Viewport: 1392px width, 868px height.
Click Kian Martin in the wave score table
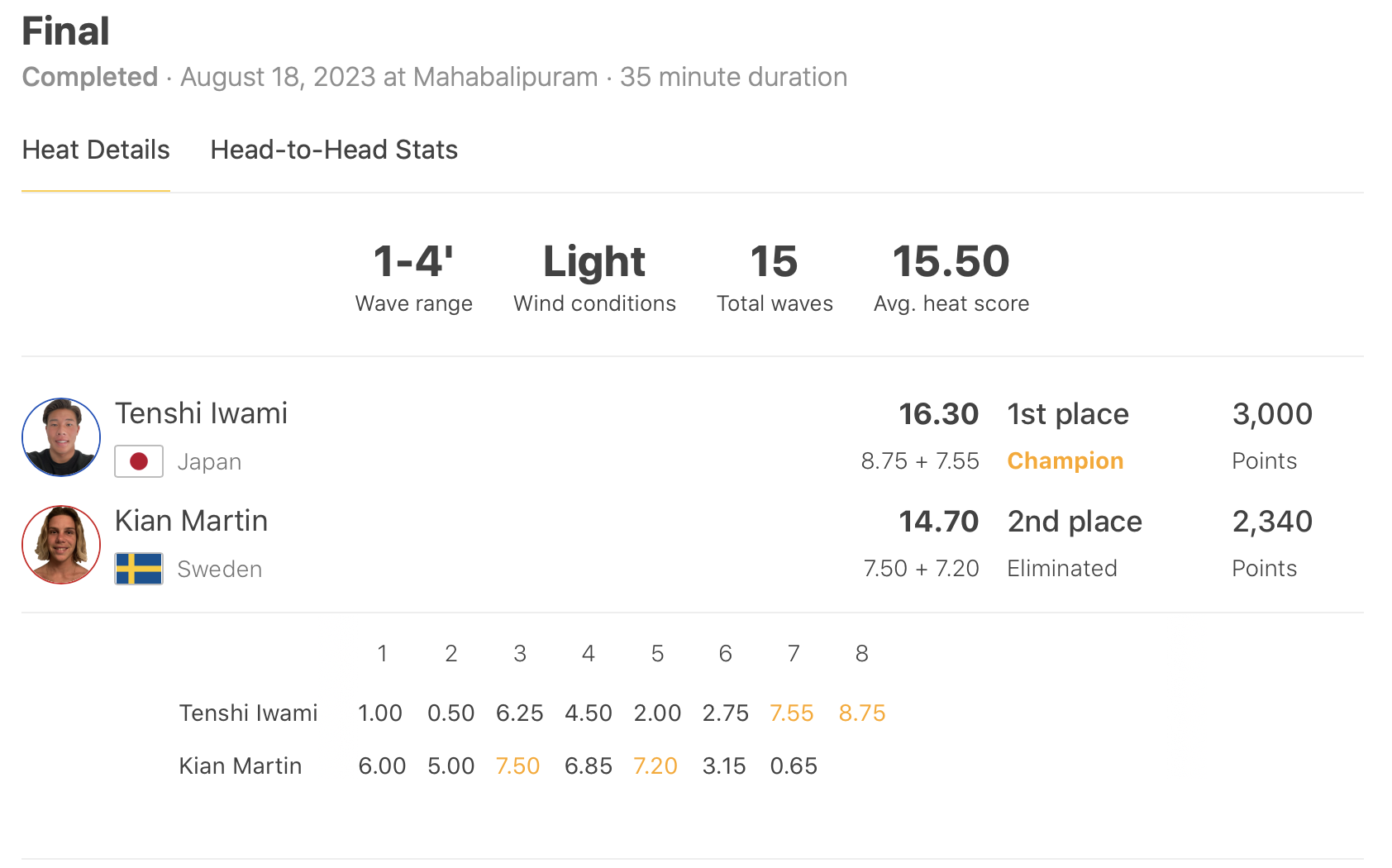[x=241, y=765]
